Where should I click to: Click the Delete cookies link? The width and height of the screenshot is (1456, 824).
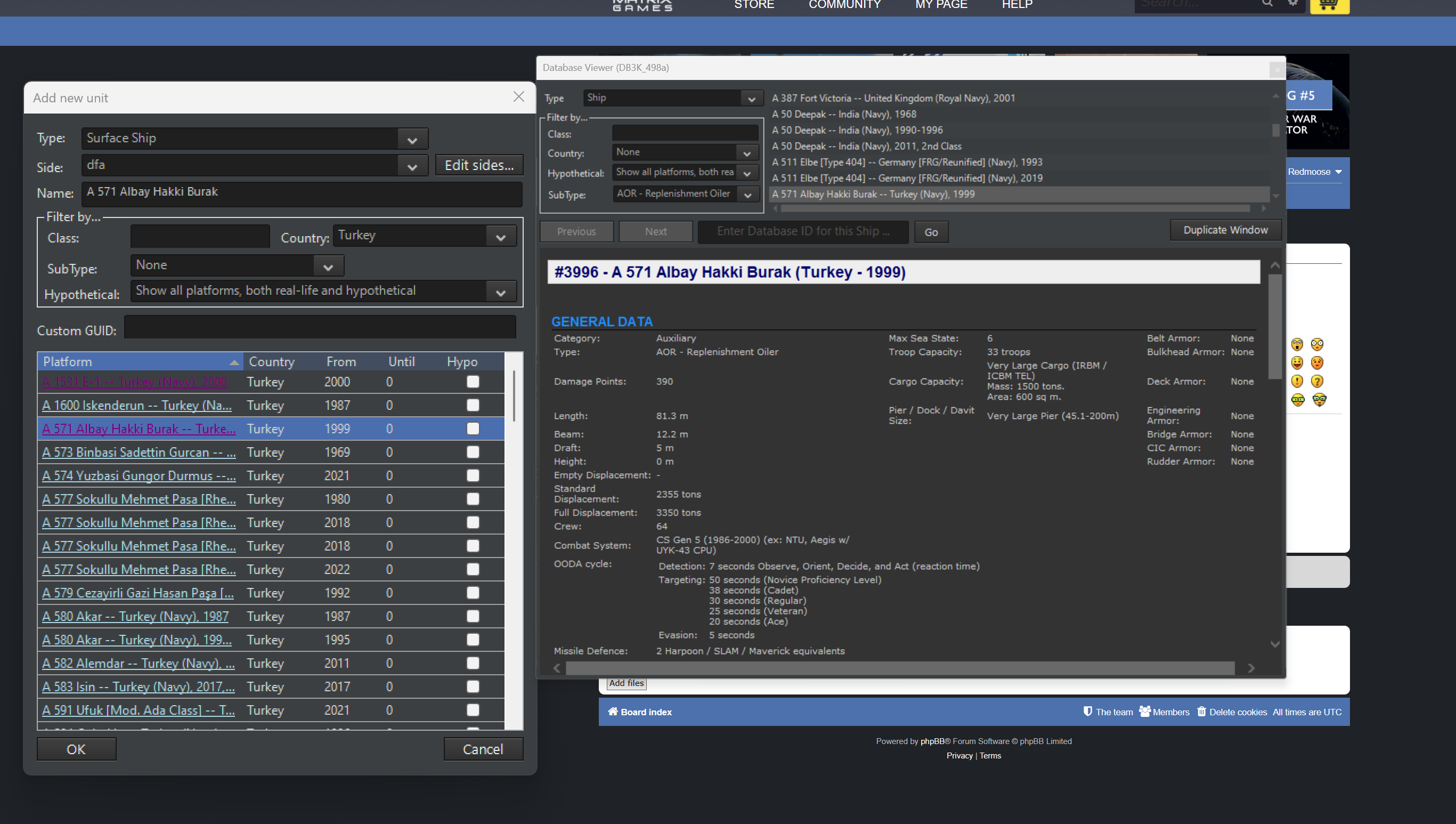click(x=1232, y=712)
